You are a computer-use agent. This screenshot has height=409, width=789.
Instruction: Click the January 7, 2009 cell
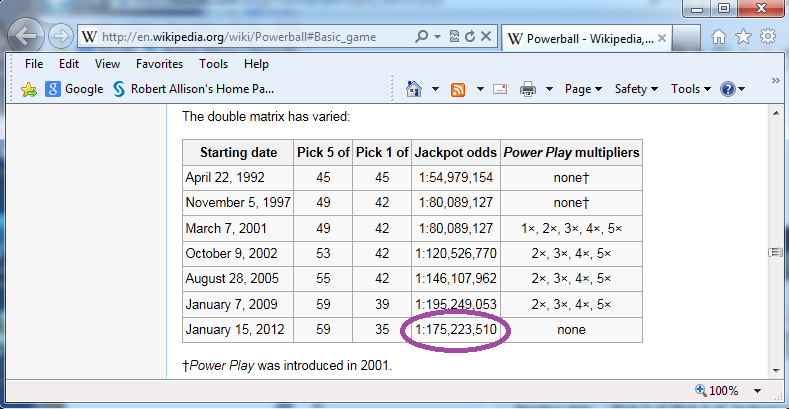coord(238,304)
